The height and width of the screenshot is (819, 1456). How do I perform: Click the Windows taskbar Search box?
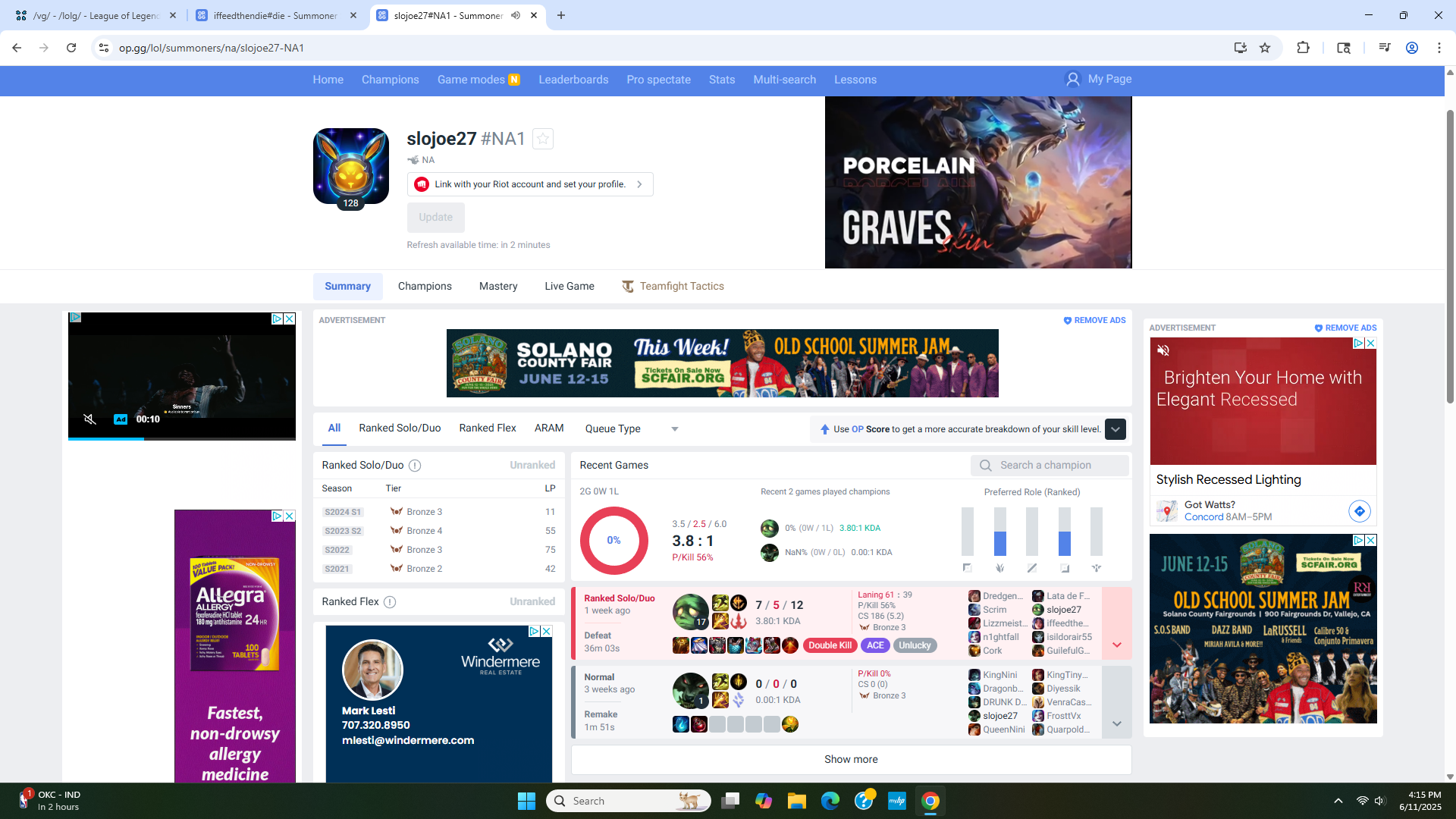pos(628,801)
